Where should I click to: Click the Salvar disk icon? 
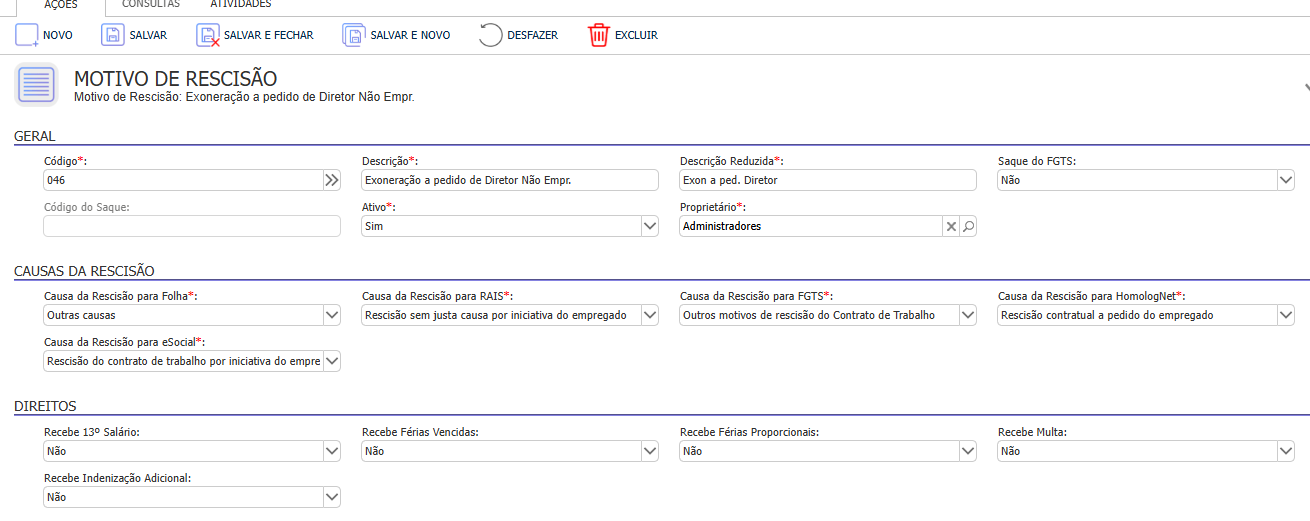pos(113,35)
